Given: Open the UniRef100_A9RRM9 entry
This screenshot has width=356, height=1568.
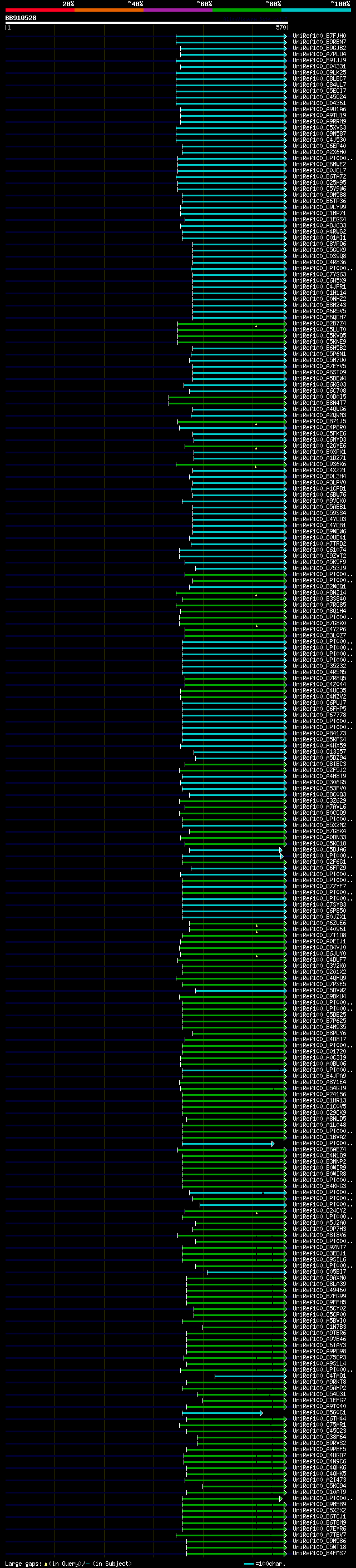Looking at the screenshot, I should pos(319,121).
